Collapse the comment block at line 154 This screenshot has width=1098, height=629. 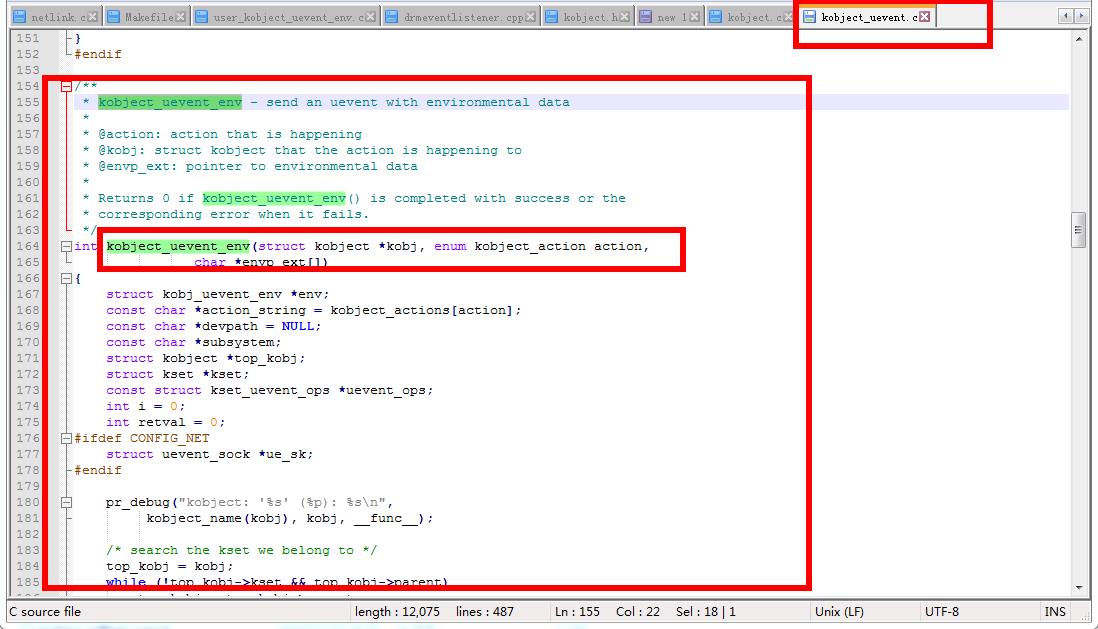[x=66, y=86]
